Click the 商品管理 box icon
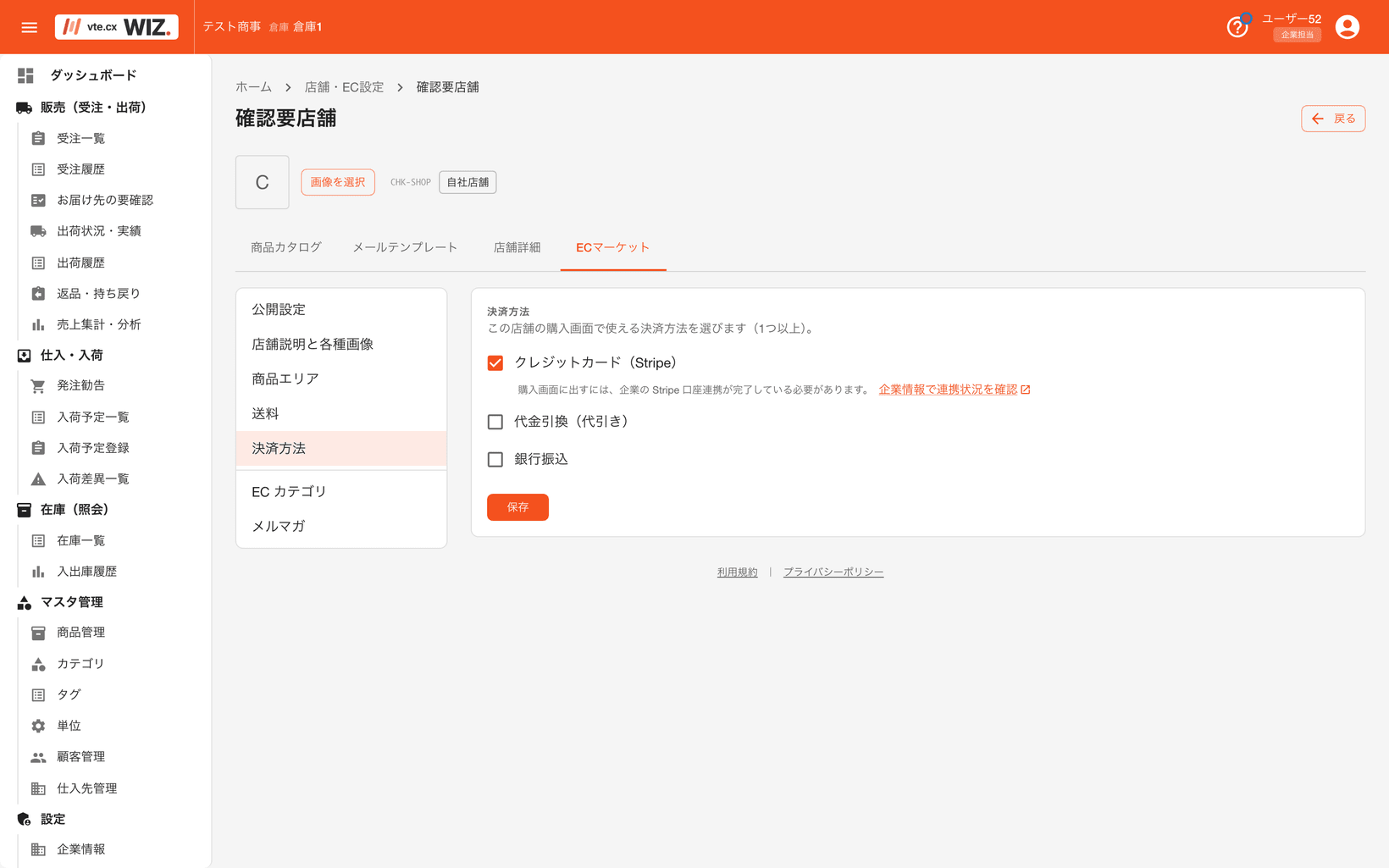The height and width of the screenshot is (868, 1389). coord(38,633)
